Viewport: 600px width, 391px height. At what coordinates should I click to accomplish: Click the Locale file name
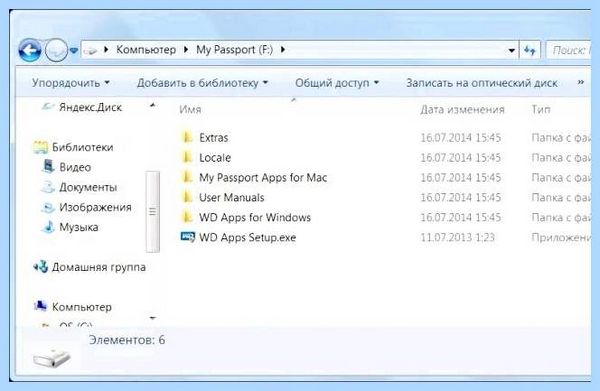pyautogui.click(x=215, y=157)
